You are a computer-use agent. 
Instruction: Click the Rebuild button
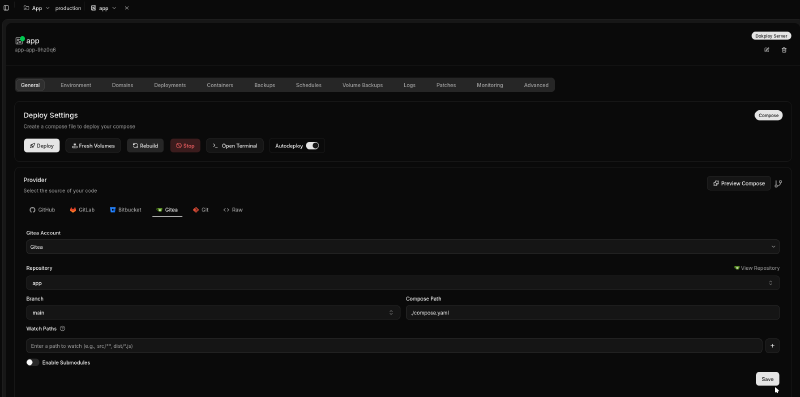(x=145, y=146)
